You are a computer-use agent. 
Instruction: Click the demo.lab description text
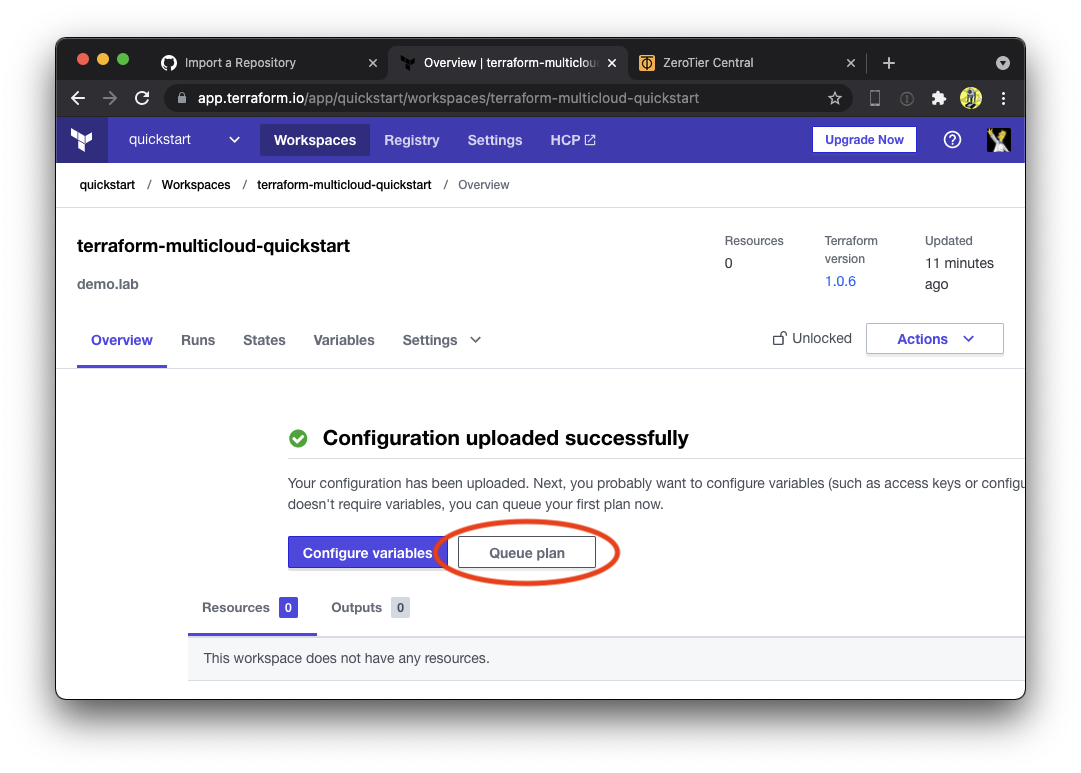coord(108,284)
